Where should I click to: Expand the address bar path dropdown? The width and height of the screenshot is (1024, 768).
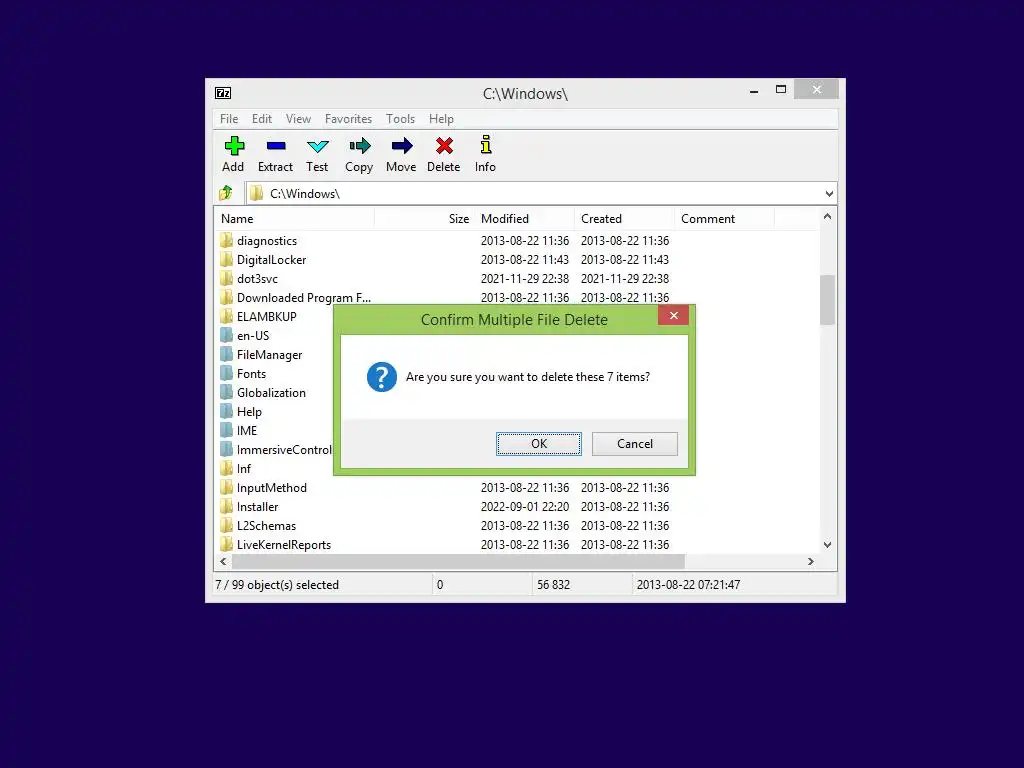(829, 193)
